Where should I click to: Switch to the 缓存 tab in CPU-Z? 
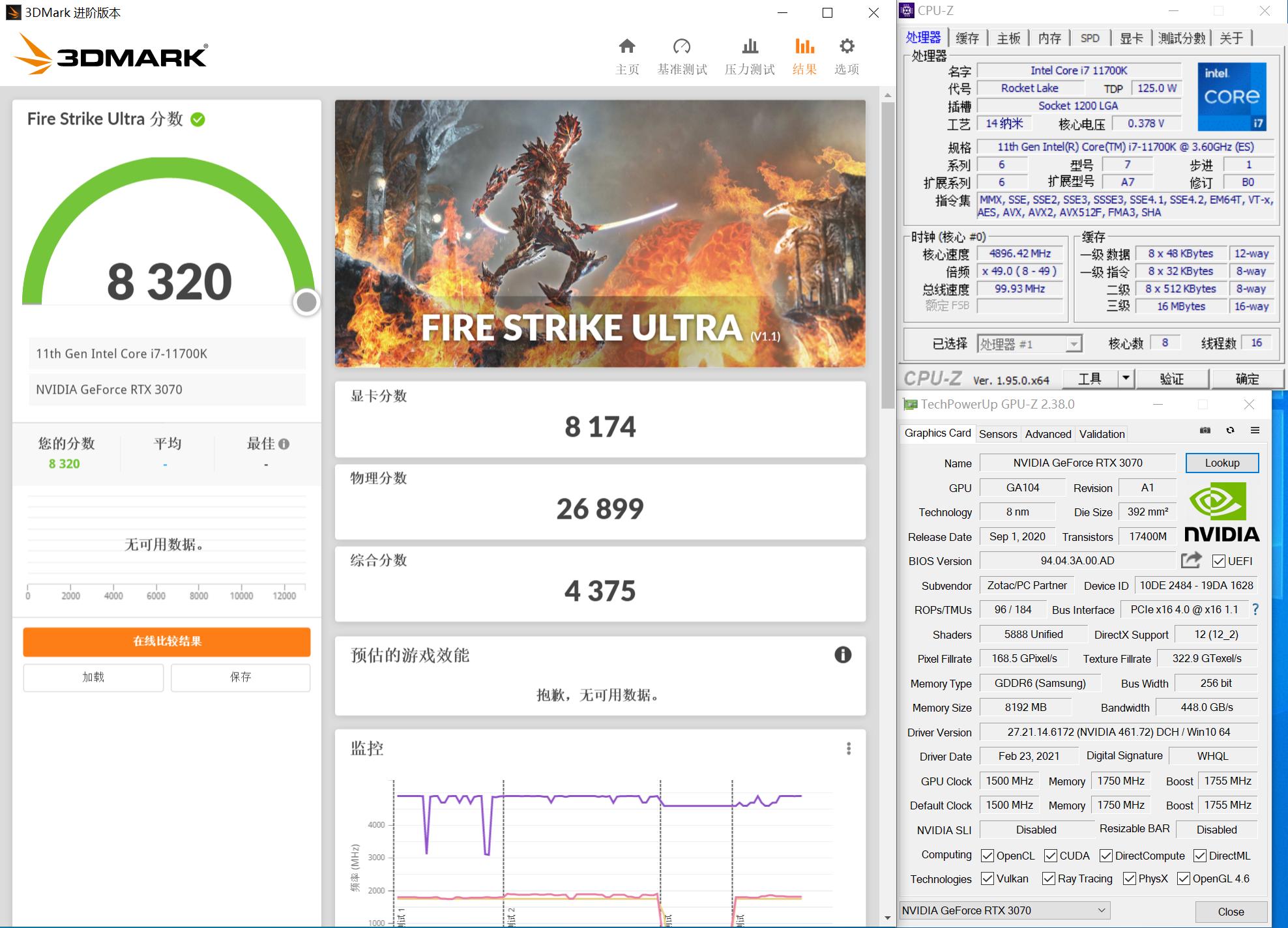point(967,37)
